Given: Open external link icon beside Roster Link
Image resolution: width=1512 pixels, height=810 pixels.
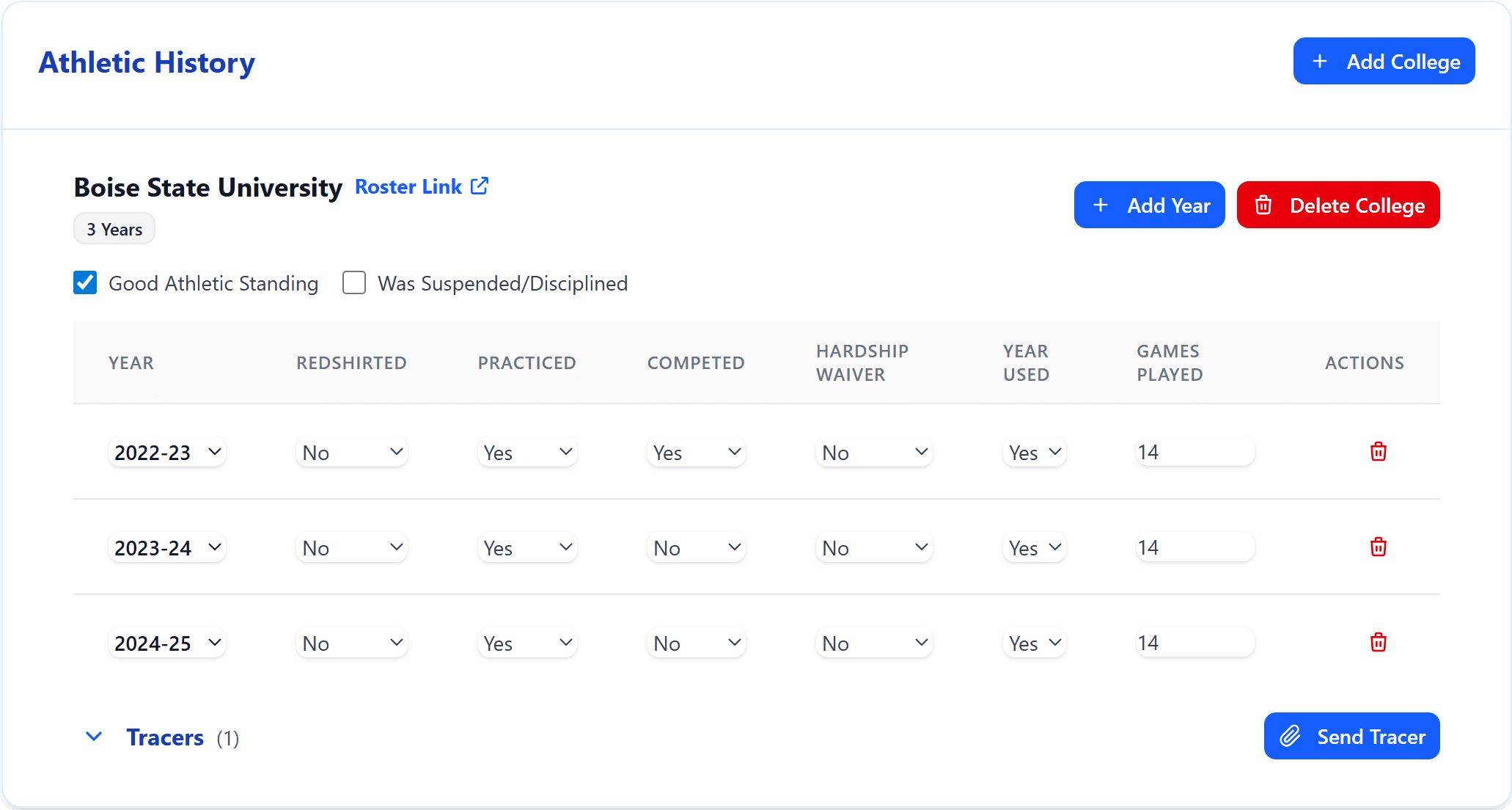Looking at the screenshot, I should (480, 186).
